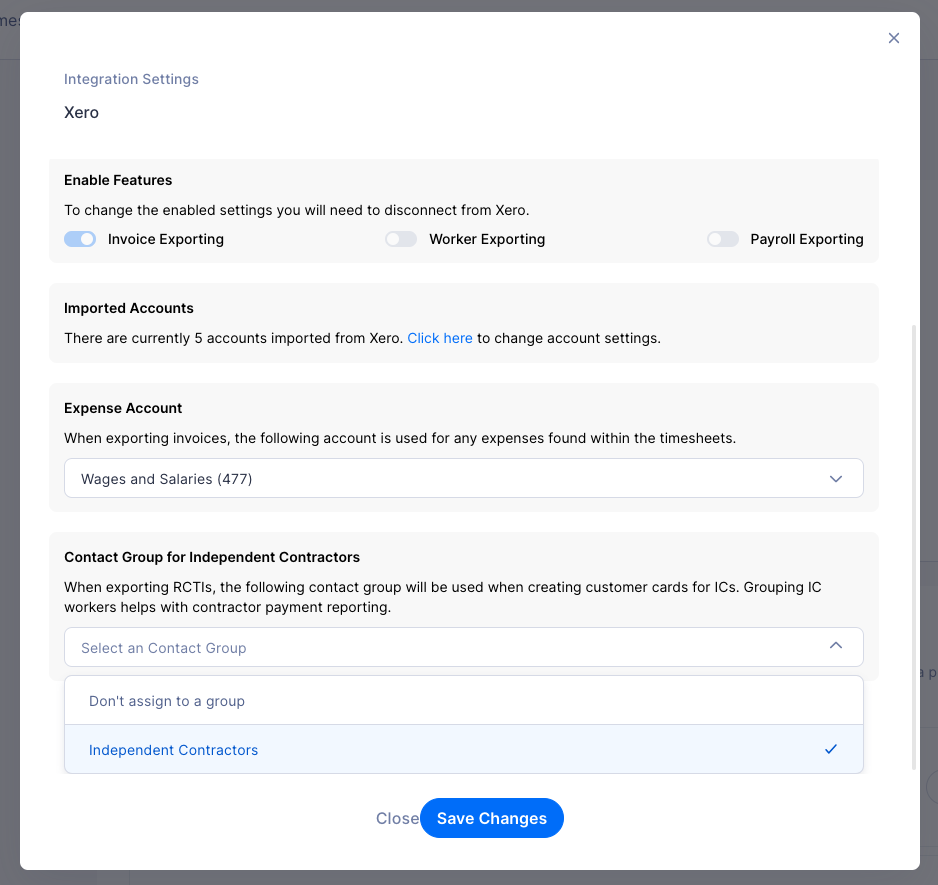The height and width of the screenshot is (885, 938).
Task: Toggle the Invoice Exporting switch
Action: tap(80, 239)
